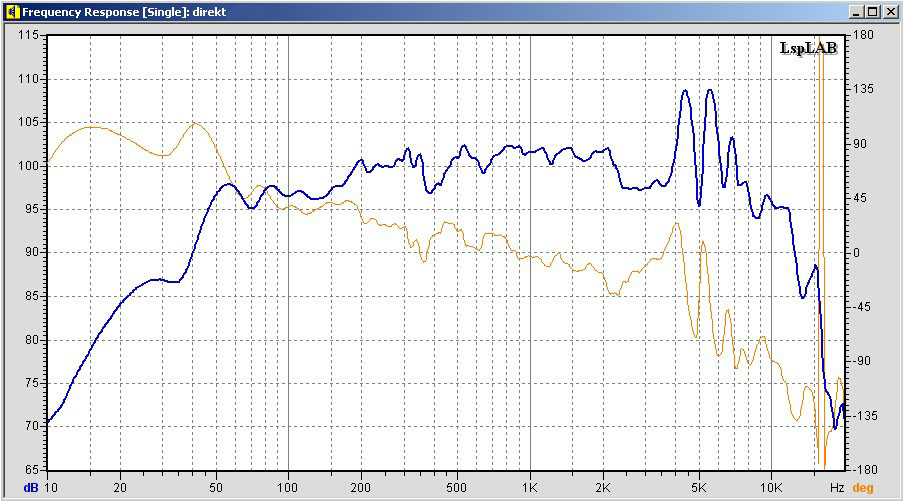Click the '135' phase axis value
Viewport: 903px width, 501px height.
click(x=863, y=89)
